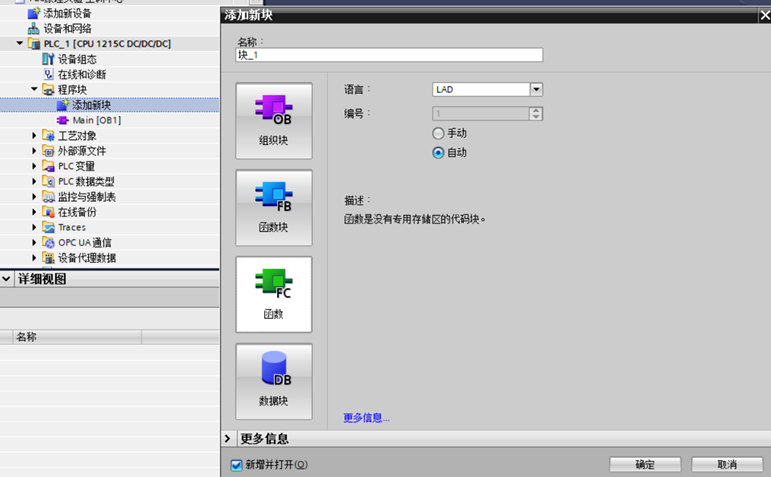Select the 在线和诊断 tree entry text
The image size is (771, 477).
(82, 74)
